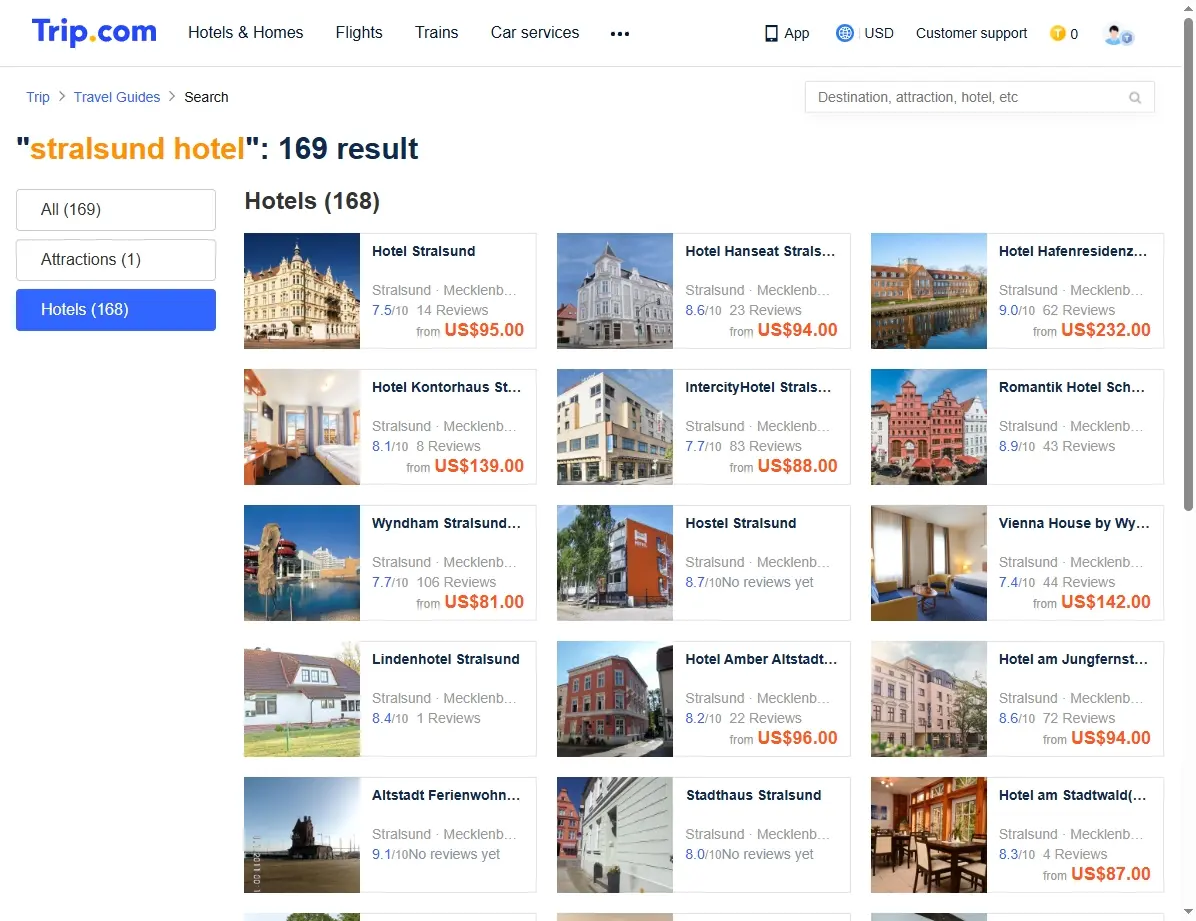Click Hotel am Jungfernstieg title

click(1073, 659)
